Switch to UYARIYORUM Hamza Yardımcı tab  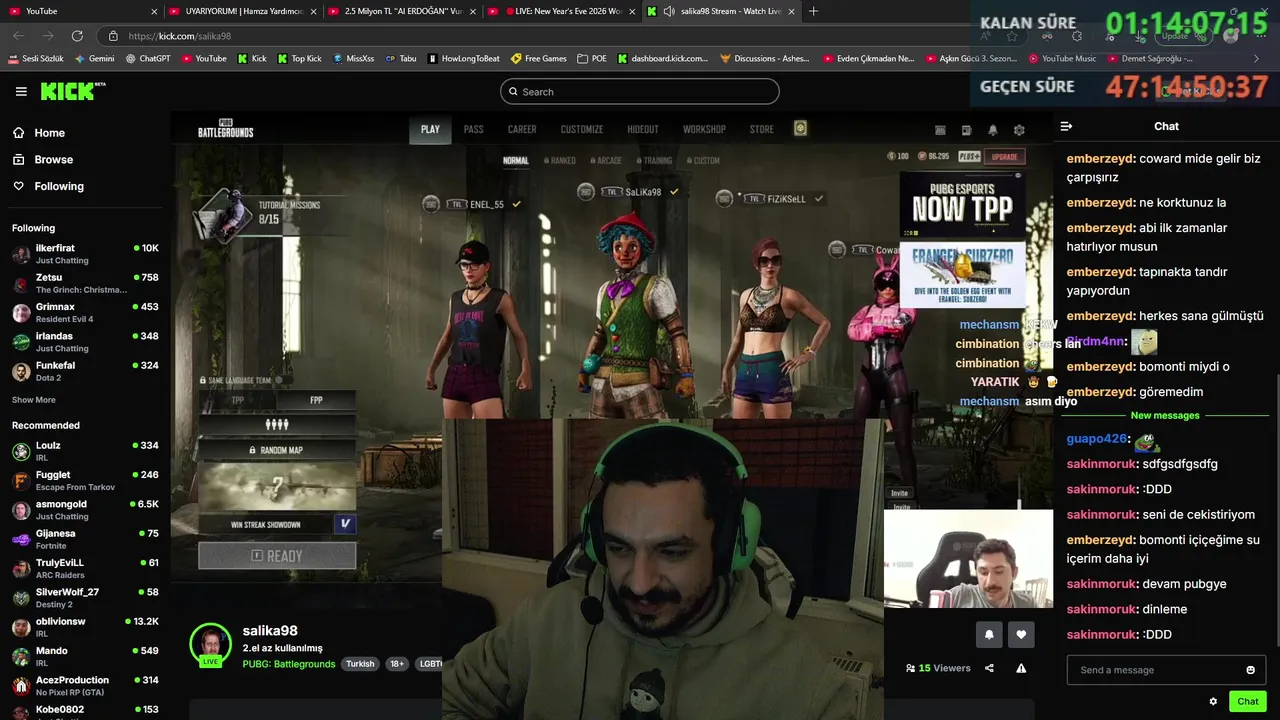pos(242,11)
